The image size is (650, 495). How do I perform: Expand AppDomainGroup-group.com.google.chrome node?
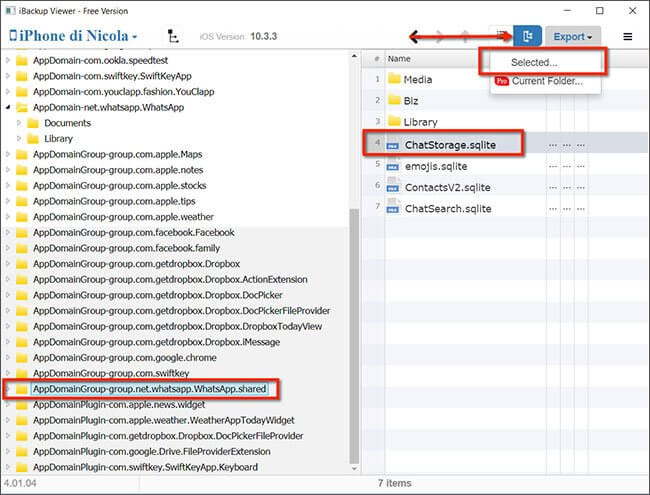click(8, 357)
